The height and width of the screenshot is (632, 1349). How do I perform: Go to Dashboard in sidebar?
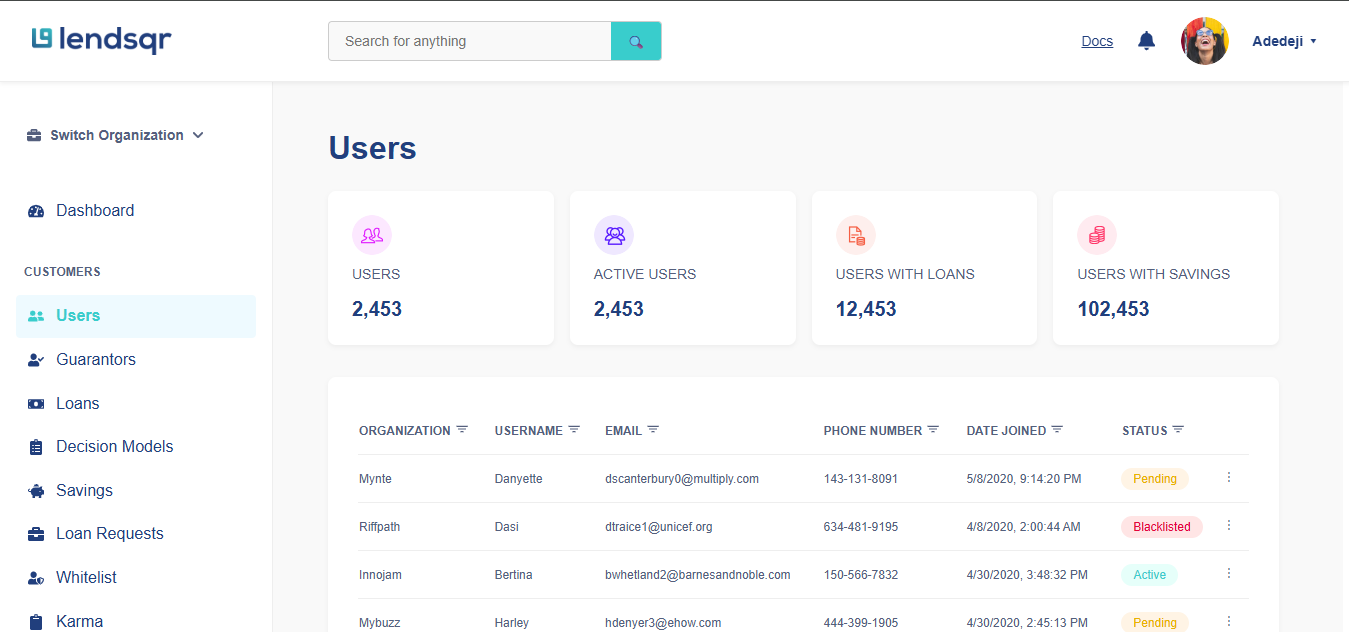pos(95,211)
